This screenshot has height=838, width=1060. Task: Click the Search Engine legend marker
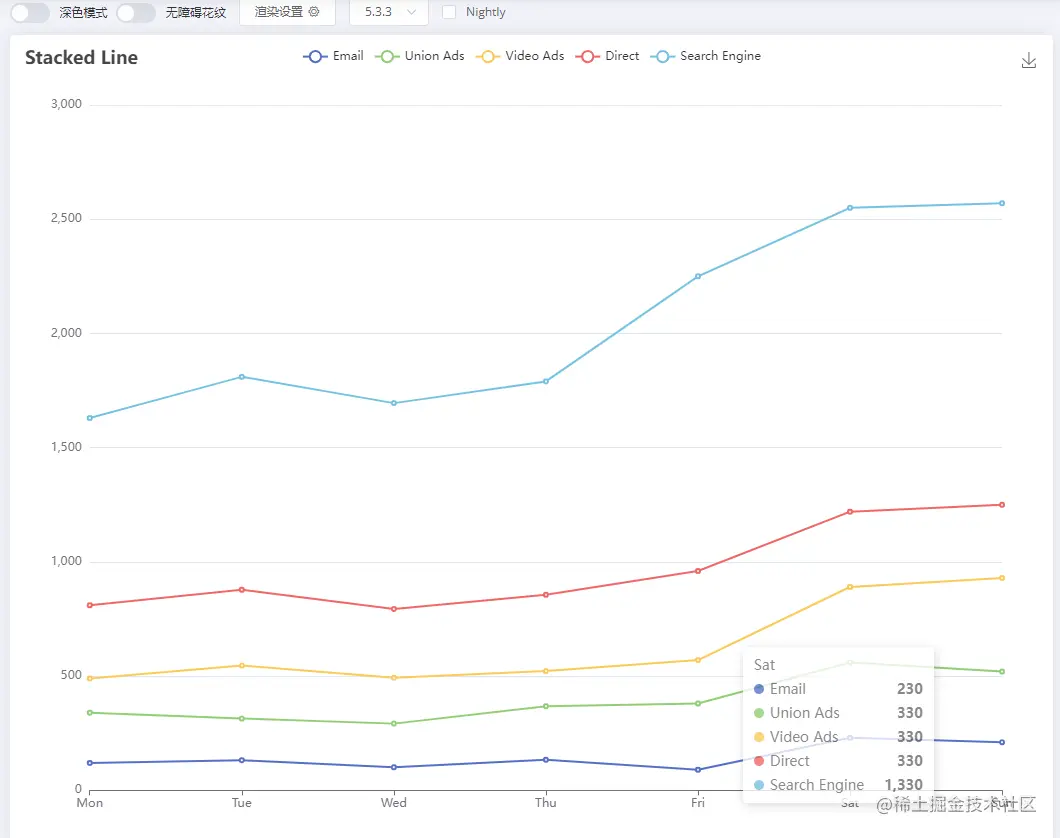click(662, 57)
